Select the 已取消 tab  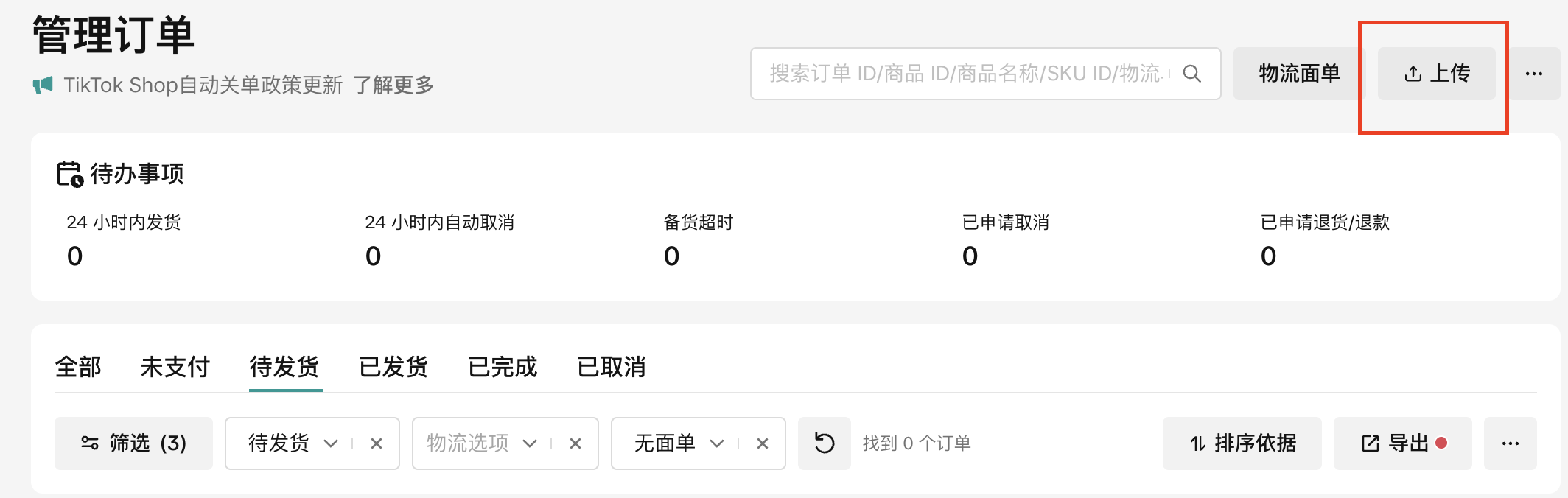612,367
